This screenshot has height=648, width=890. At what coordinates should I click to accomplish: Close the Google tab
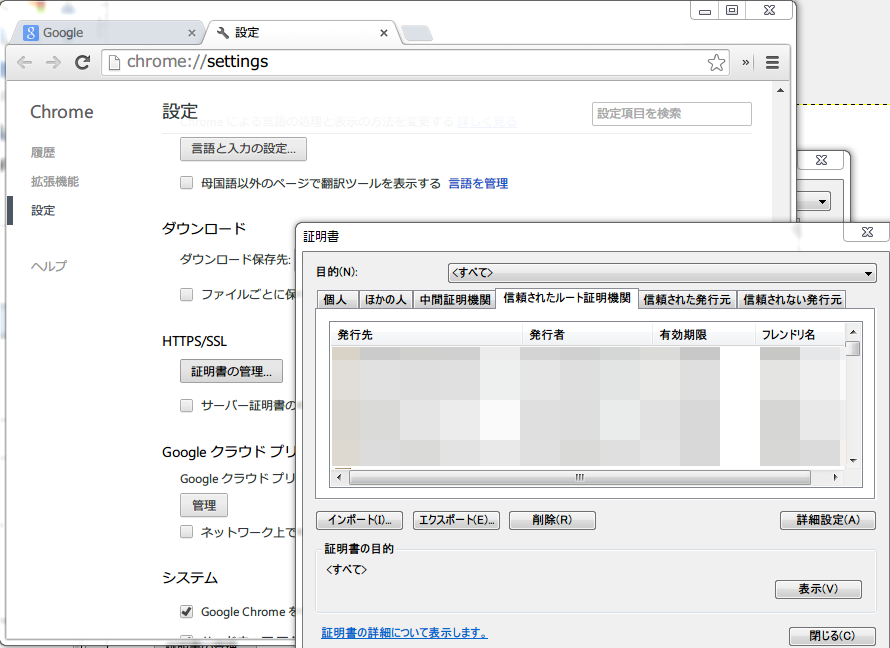point(192,33)
